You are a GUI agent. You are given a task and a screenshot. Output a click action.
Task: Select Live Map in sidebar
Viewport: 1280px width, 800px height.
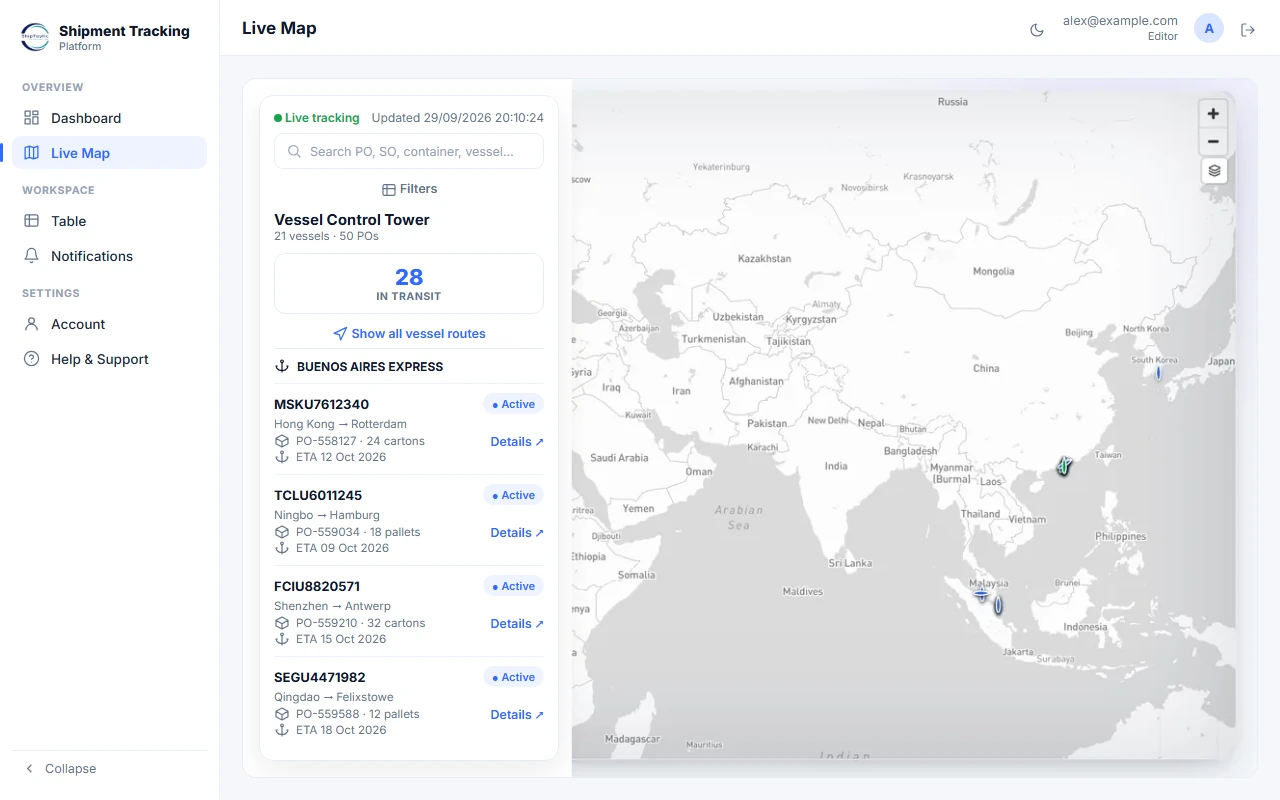109,153
